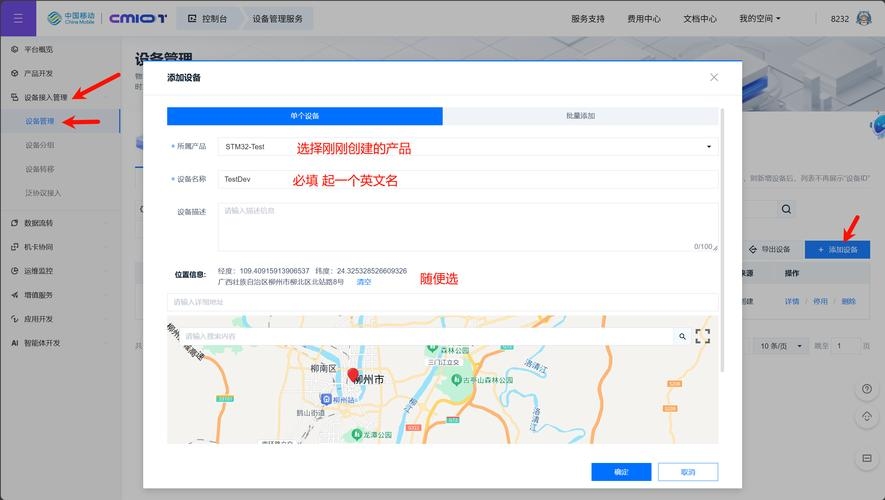The image size is (885, 500).
Task: Click search icon in device list
Action: coord(786,209)
